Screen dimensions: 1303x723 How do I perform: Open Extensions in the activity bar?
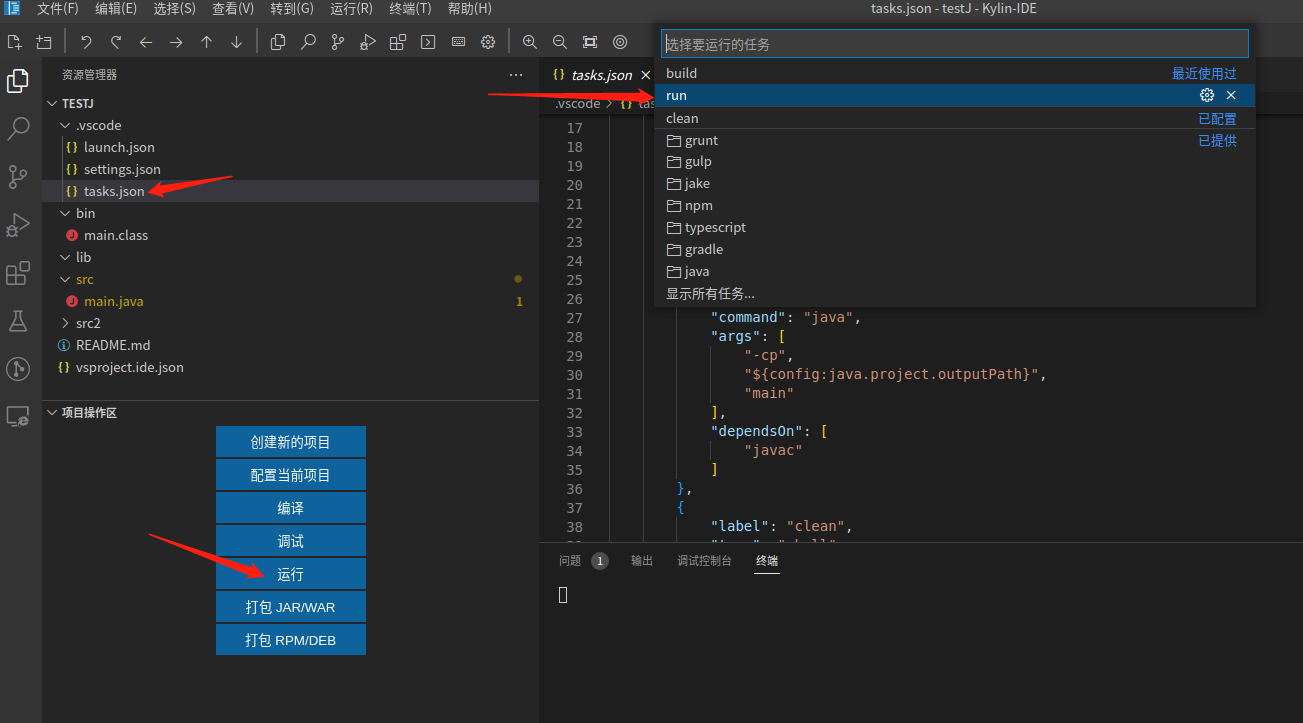(18, 273)
